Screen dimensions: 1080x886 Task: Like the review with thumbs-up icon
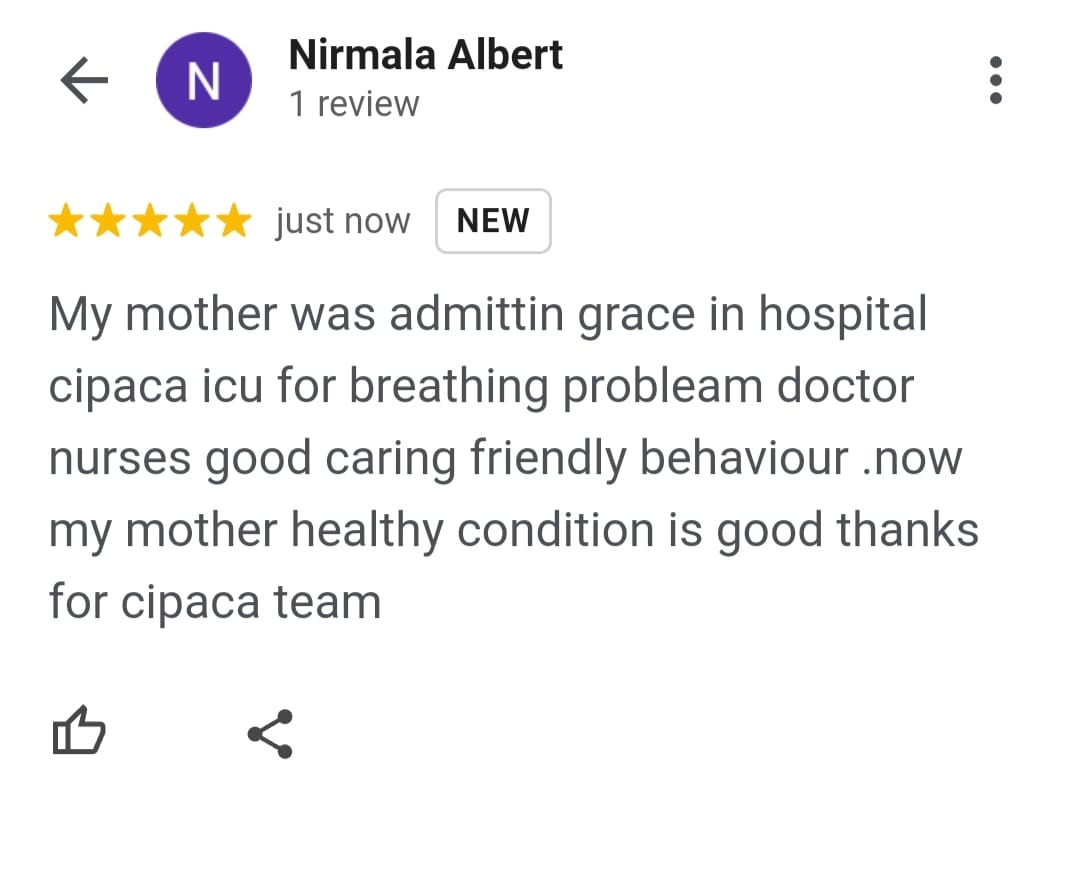[77, 732]
